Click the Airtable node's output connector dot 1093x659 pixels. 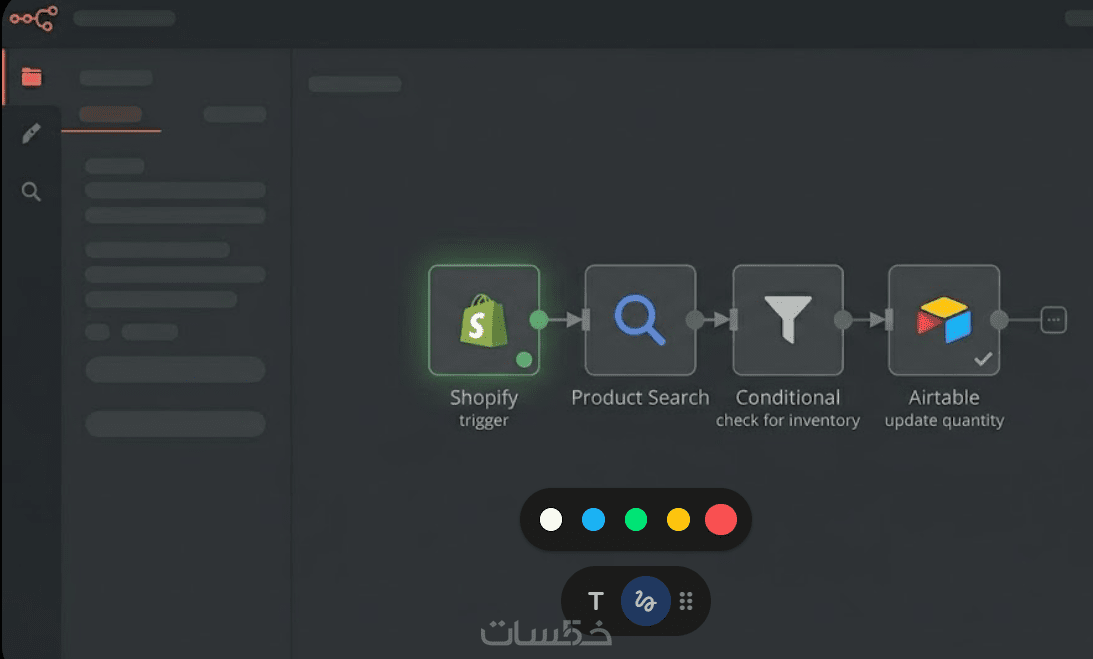999,320
